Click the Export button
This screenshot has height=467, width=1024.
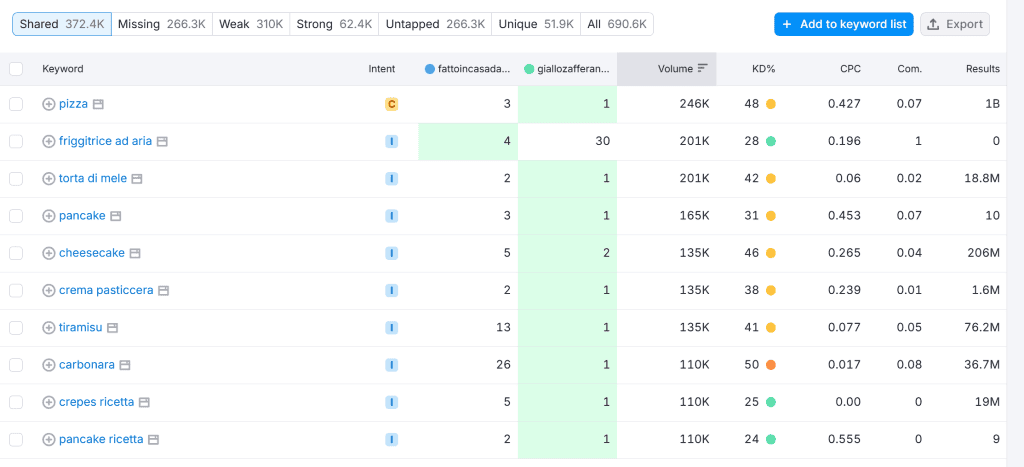coord(955,24)
